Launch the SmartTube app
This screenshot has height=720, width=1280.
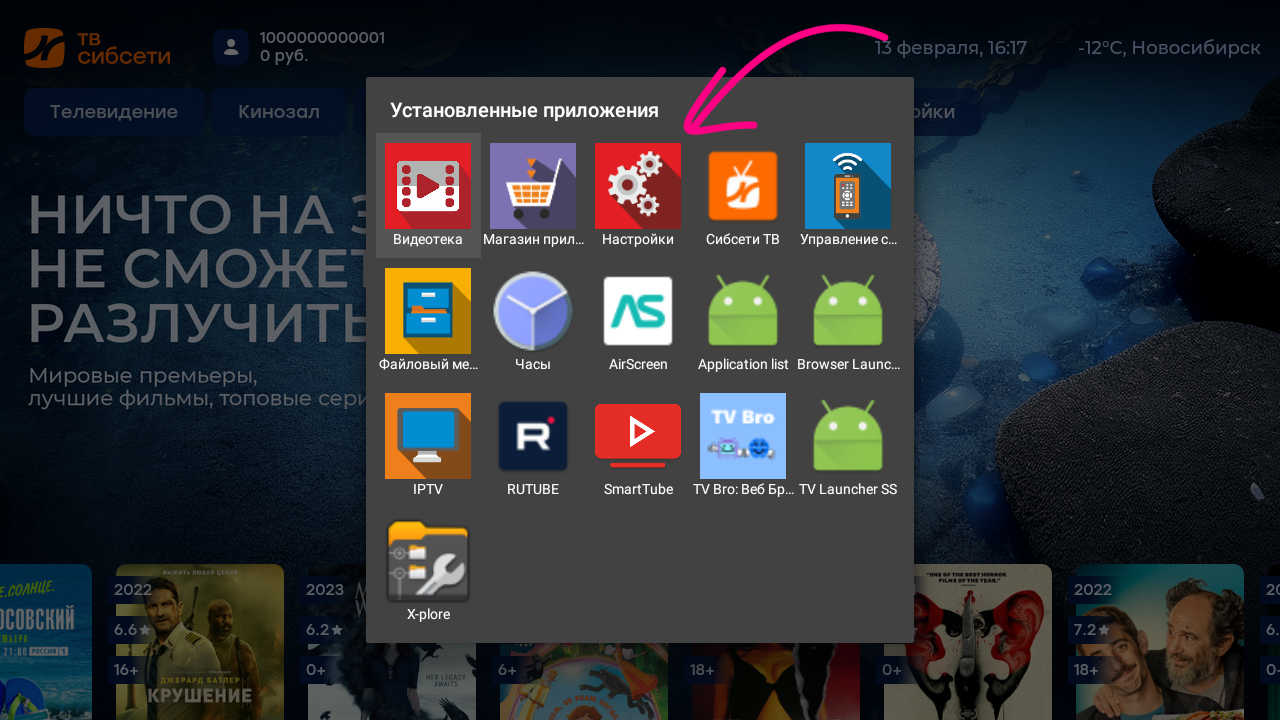click(x=638, y=445)
